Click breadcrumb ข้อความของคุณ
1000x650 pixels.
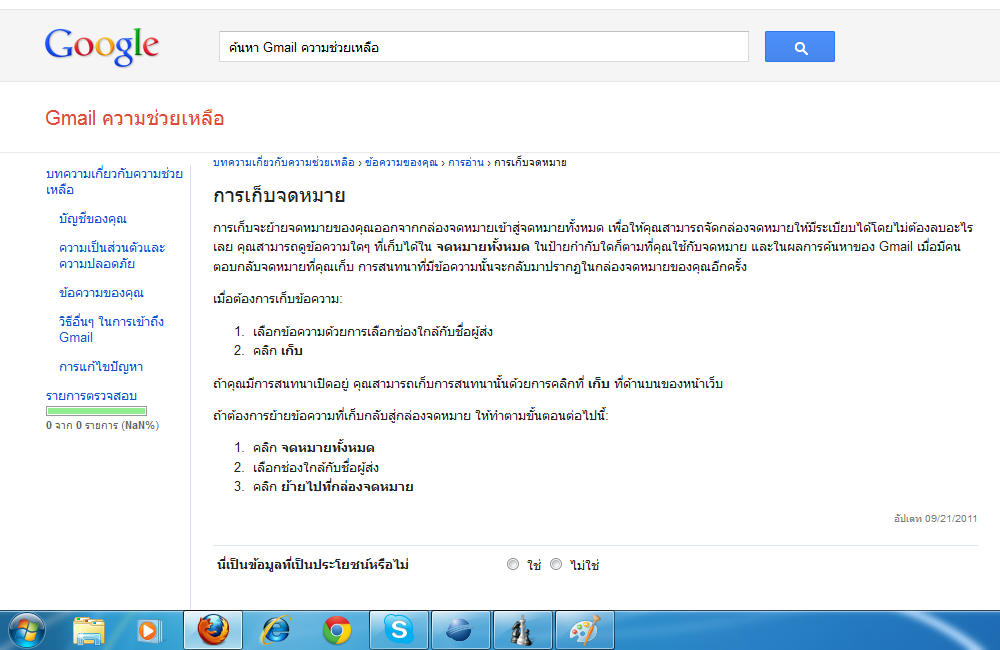pyautogui.click(x=401, y=163)
